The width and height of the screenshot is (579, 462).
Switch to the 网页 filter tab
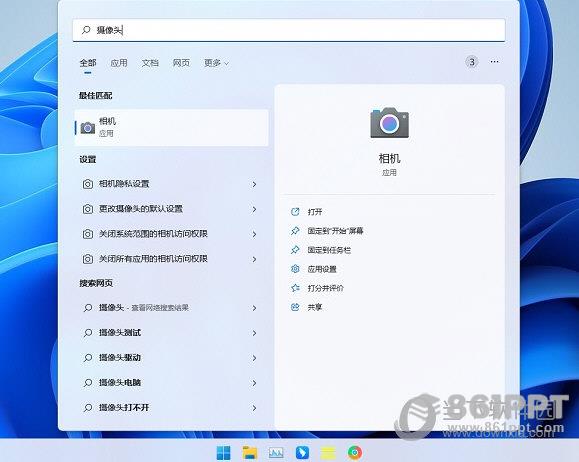(x=181, y=63)
